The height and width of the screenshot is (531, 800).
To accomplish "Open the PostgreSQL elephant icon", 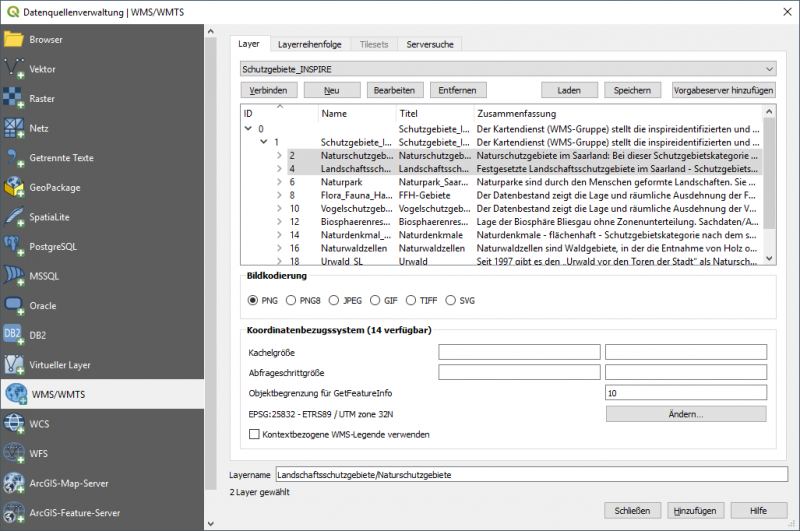I will (x=14, y=246).
